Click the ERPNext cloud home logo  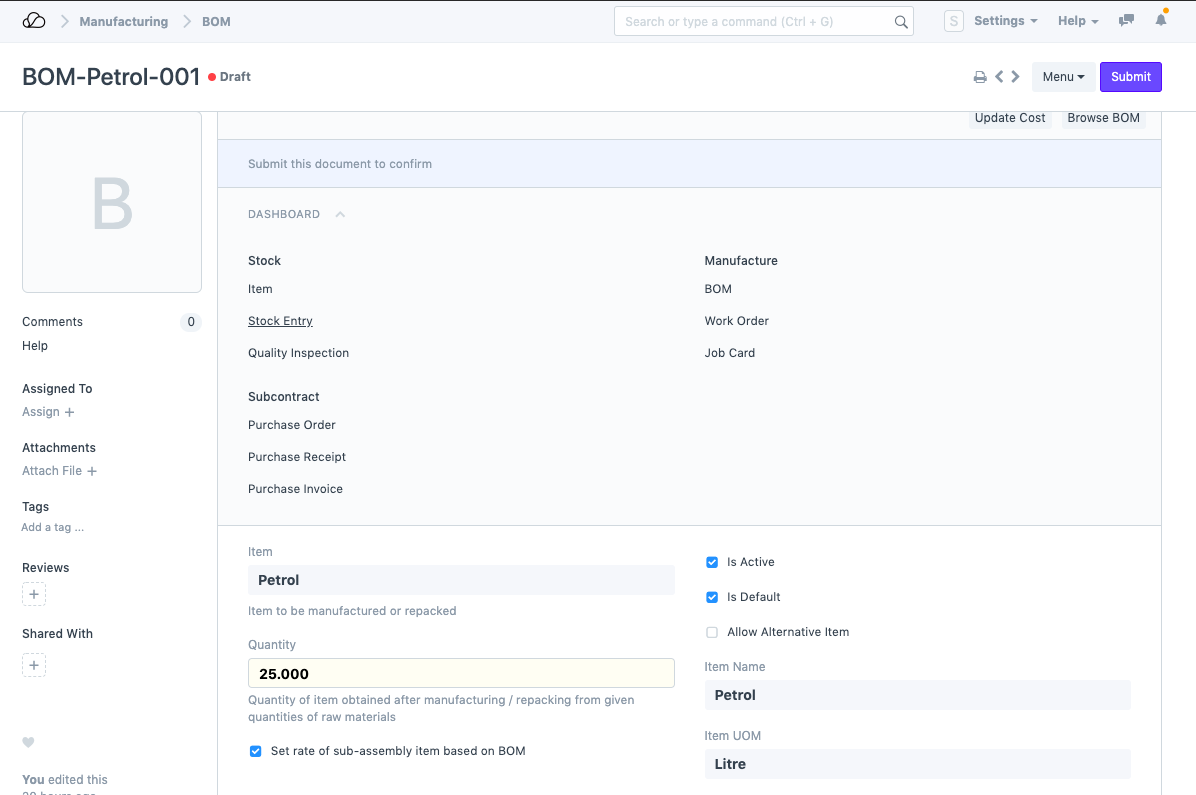pos(33,21)
